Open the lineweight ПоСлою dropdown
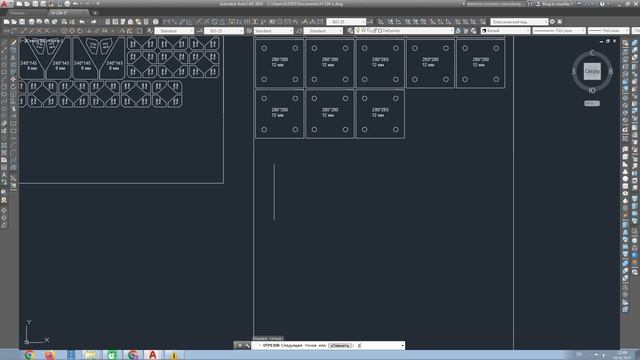Viewport: 640px width, 360px height. [608, 31]
